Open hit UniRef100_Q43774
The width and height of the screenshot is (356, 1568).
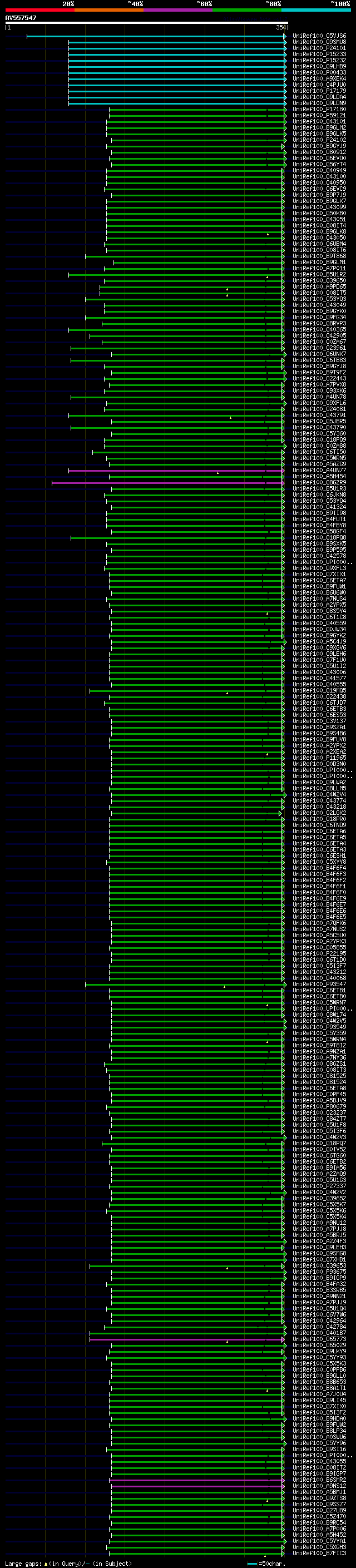point(319,800)
